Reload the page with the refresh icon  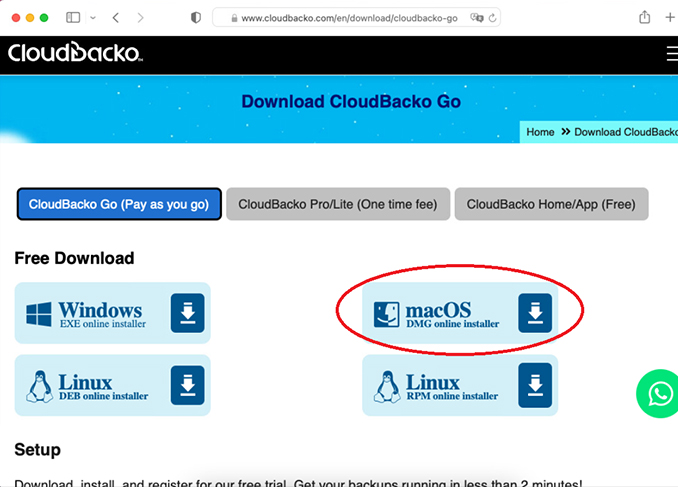click(x=493, y=18)
